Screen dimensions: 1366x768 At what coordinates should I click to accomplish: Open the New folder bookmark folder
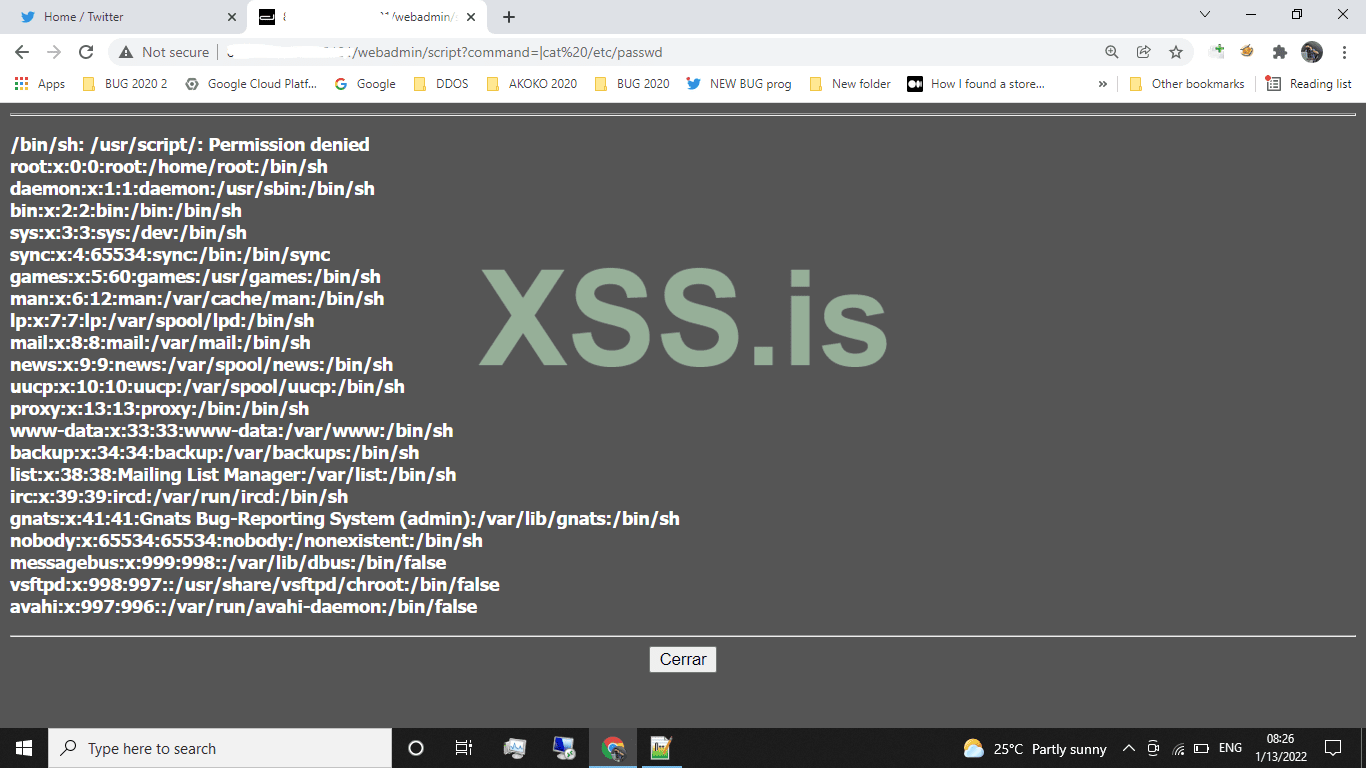pyautogui.click(x=850, y=84)
